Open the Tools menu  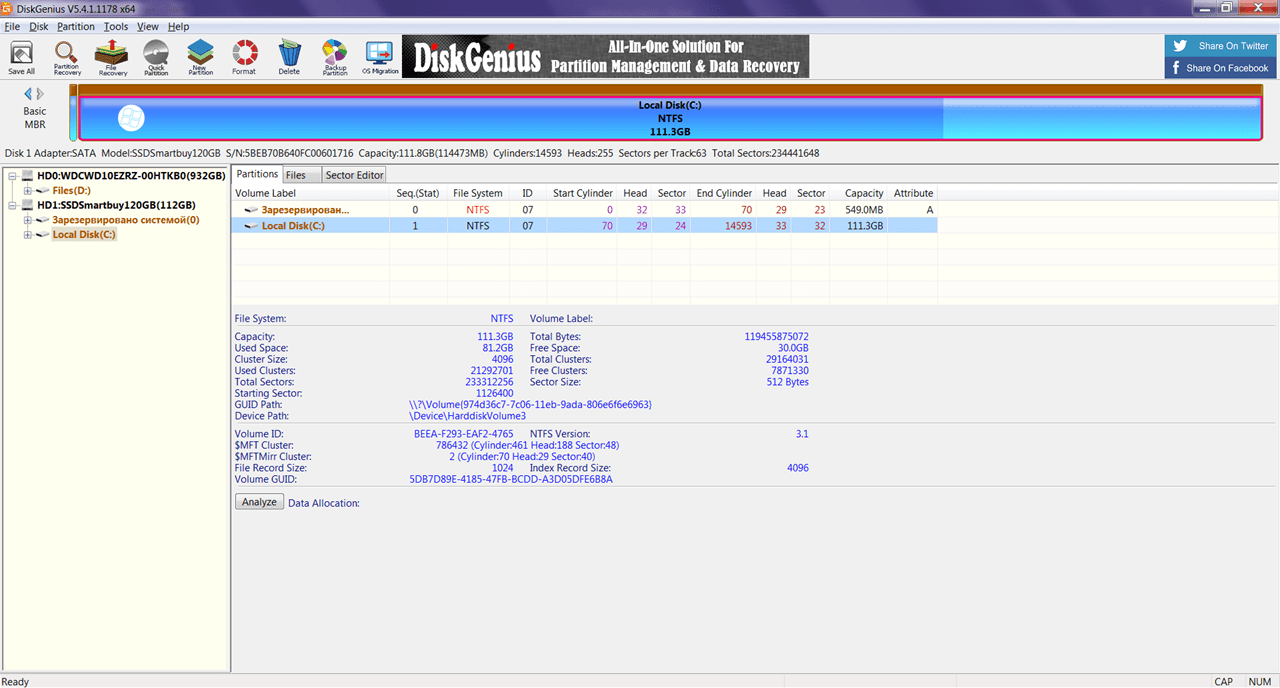pos(116,27)
